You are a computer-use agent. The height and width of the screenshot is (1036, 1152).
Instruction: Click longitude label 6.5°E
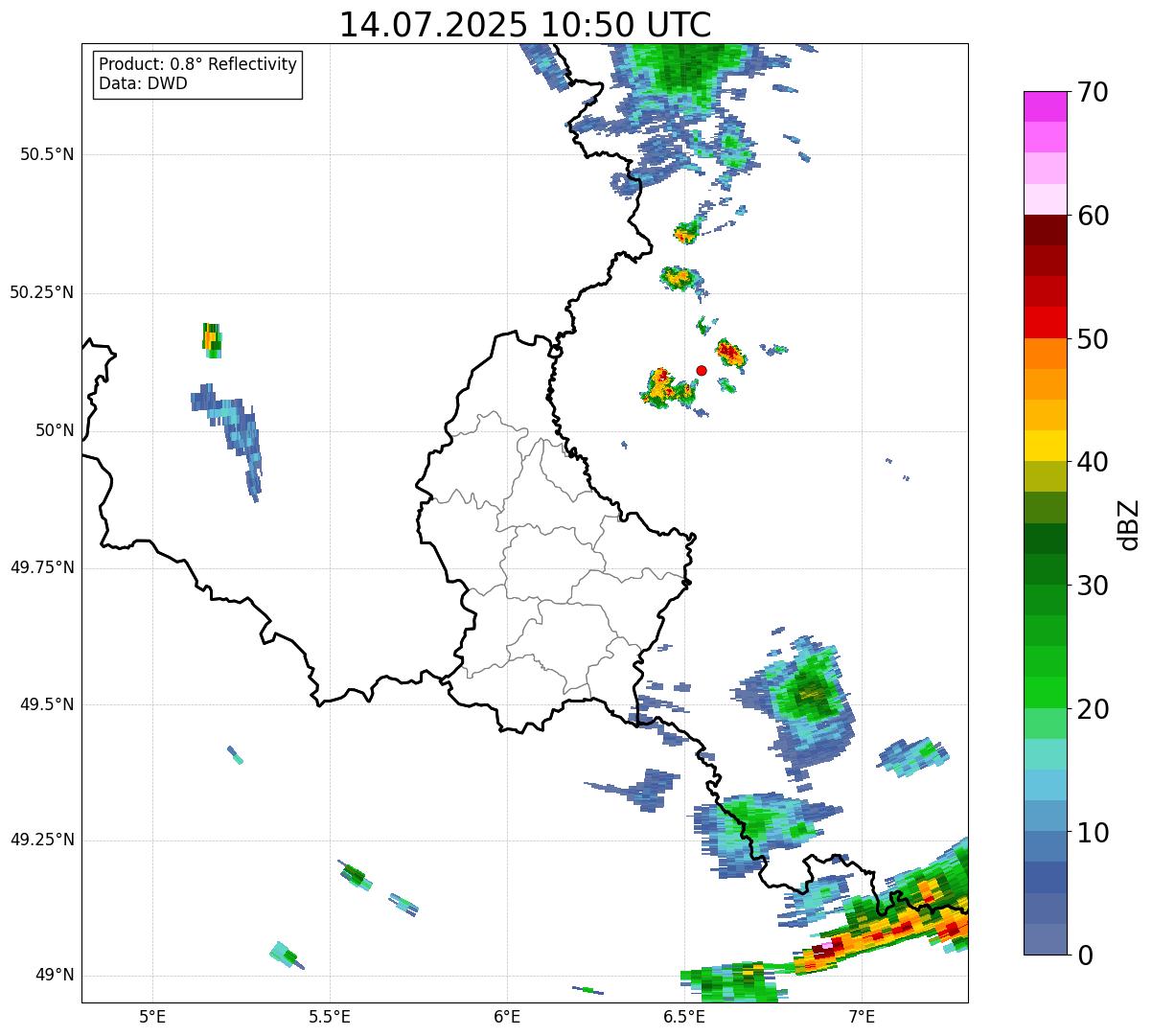point(684,1017)
